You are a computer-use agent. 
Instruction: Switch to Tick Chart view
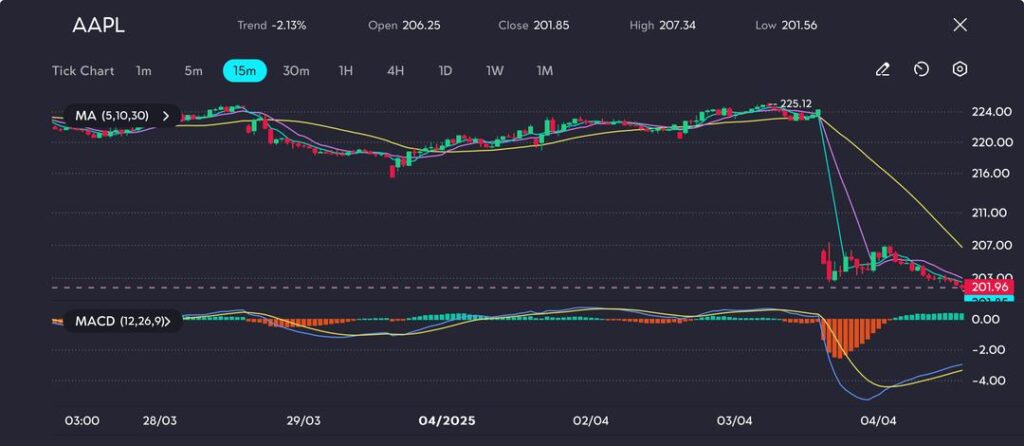click(x=83, y=71)
